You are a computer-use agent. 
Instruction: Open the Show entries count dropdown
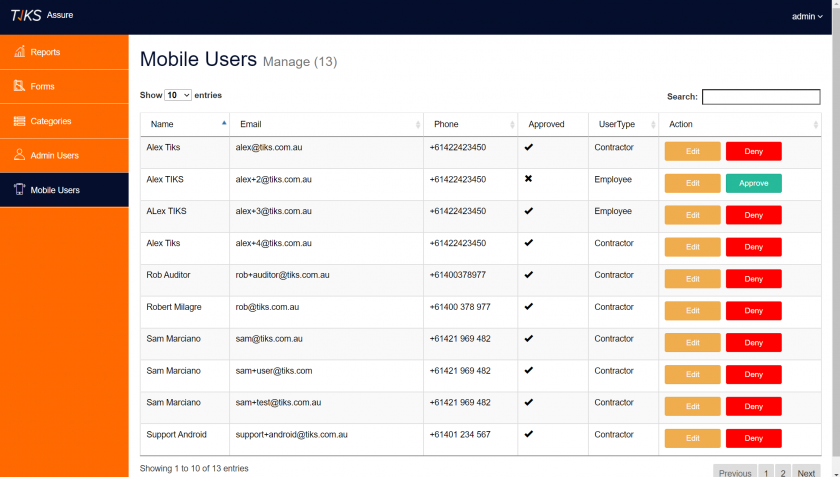[178, 95]
